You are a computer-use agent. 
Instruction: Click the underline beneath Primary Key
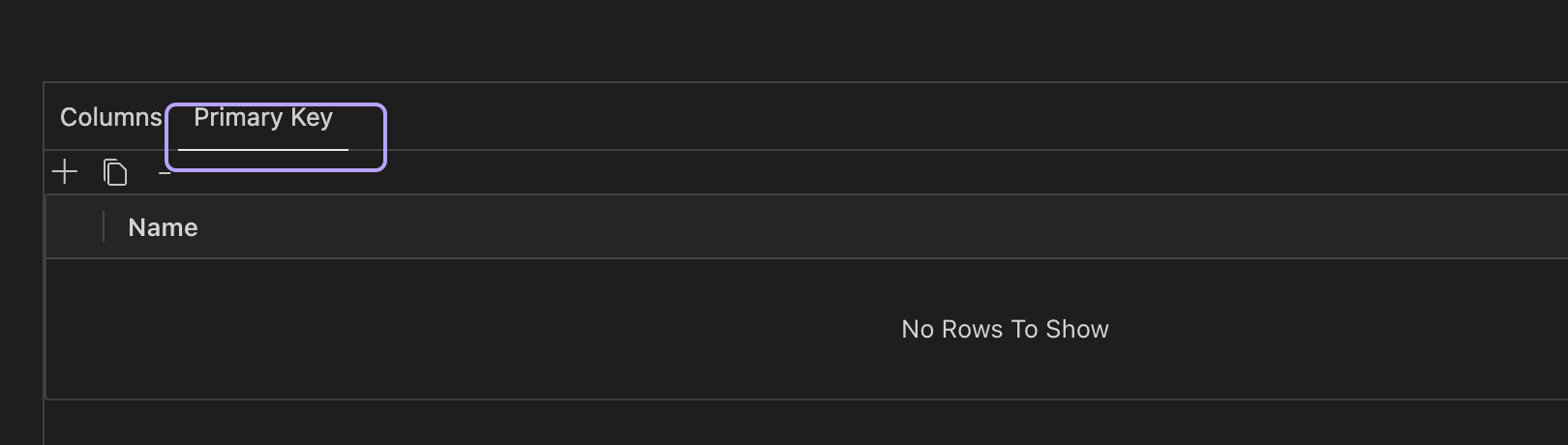pos(263,150)
